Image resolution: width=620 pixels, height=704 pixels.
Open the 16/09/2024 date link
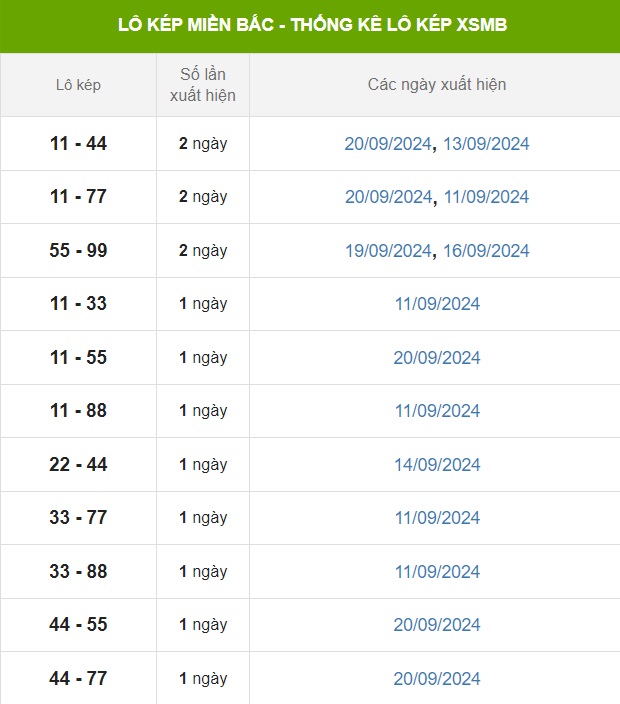[486, 251]
